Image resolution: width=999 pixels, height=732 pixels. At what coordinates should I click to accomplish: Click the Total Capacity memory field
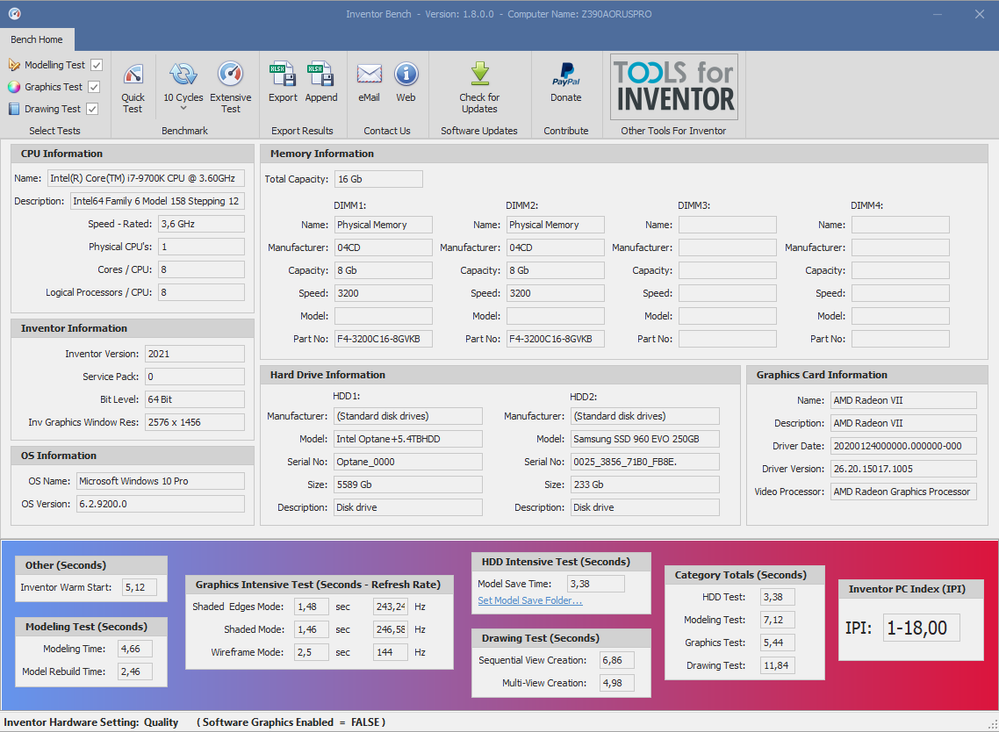click(x=378, y=179)
